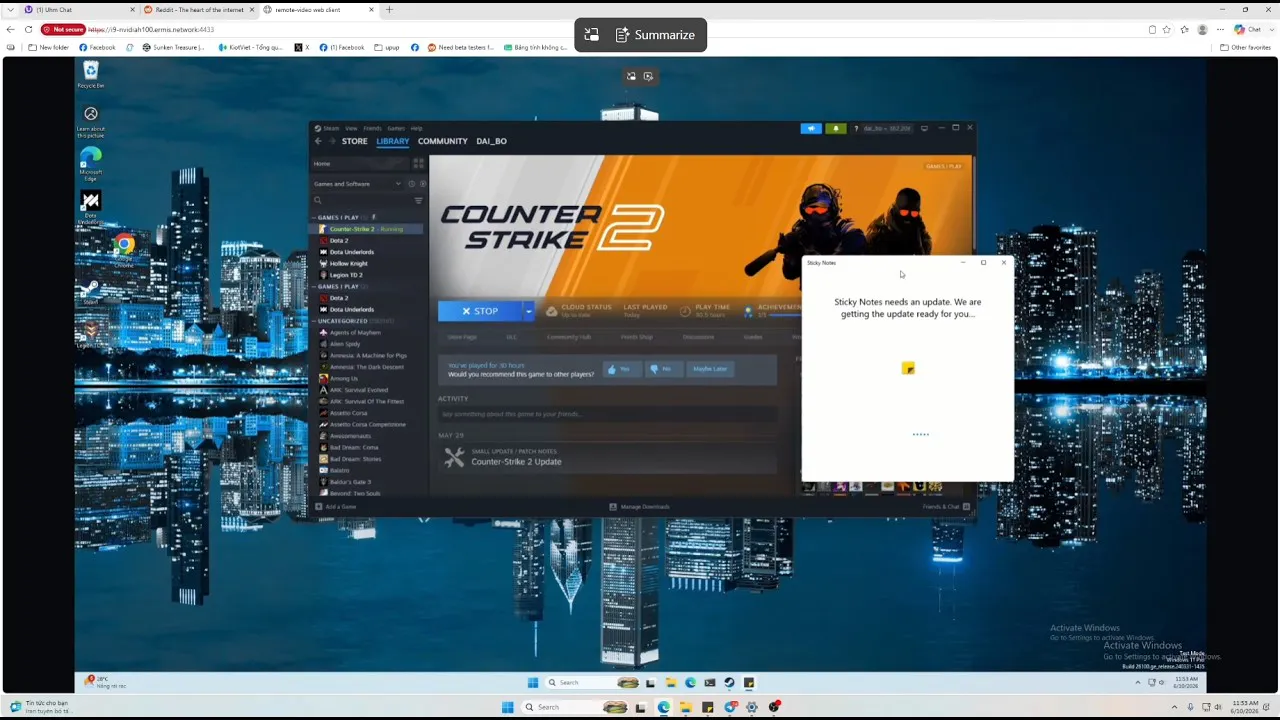The width and height of the screenshot is (1280, 720).
Task: Click the green Steam notifications bell icon
Action: click(835, 128)
